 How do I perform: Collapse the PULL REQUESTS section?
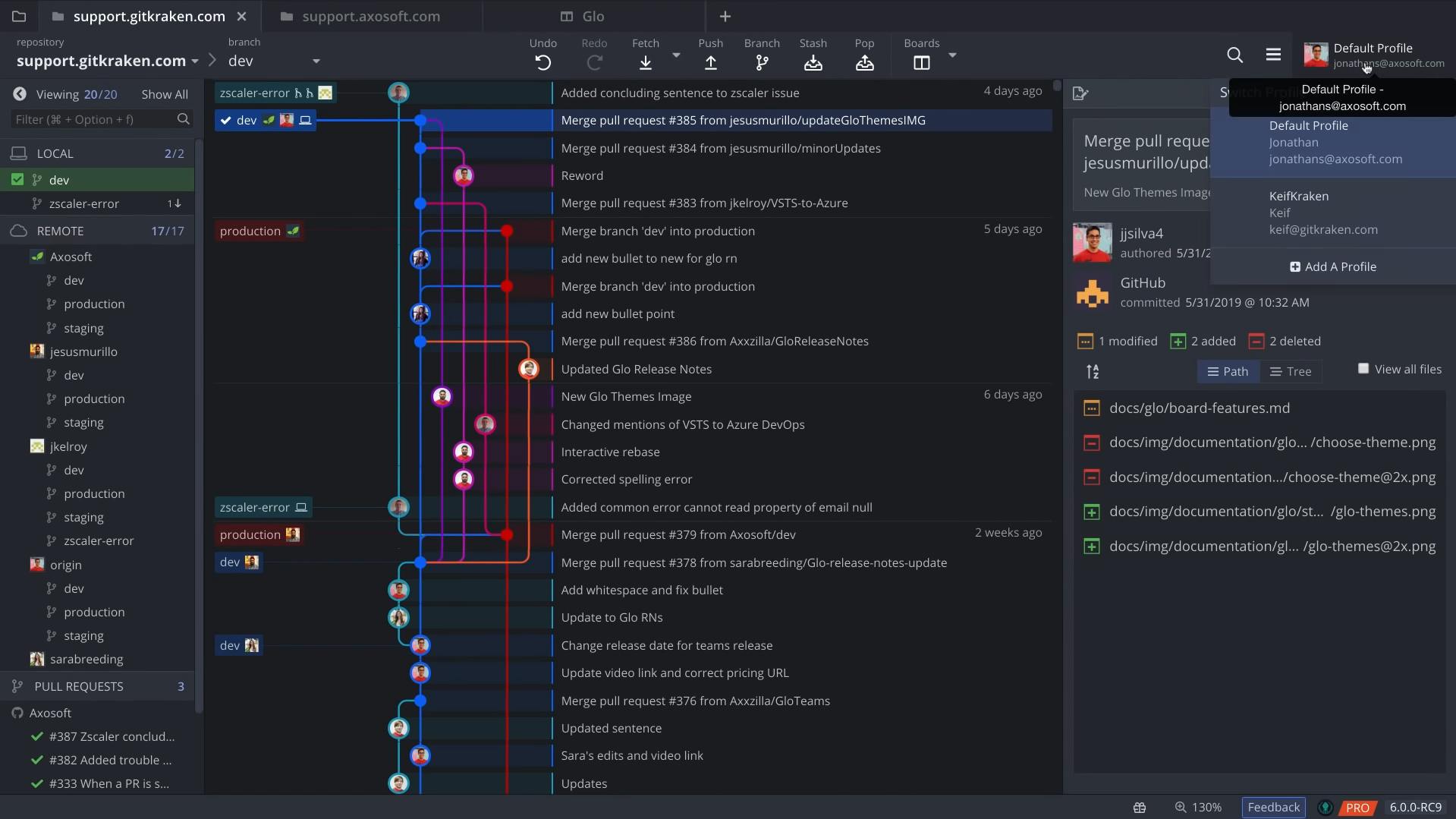[97, 686]
